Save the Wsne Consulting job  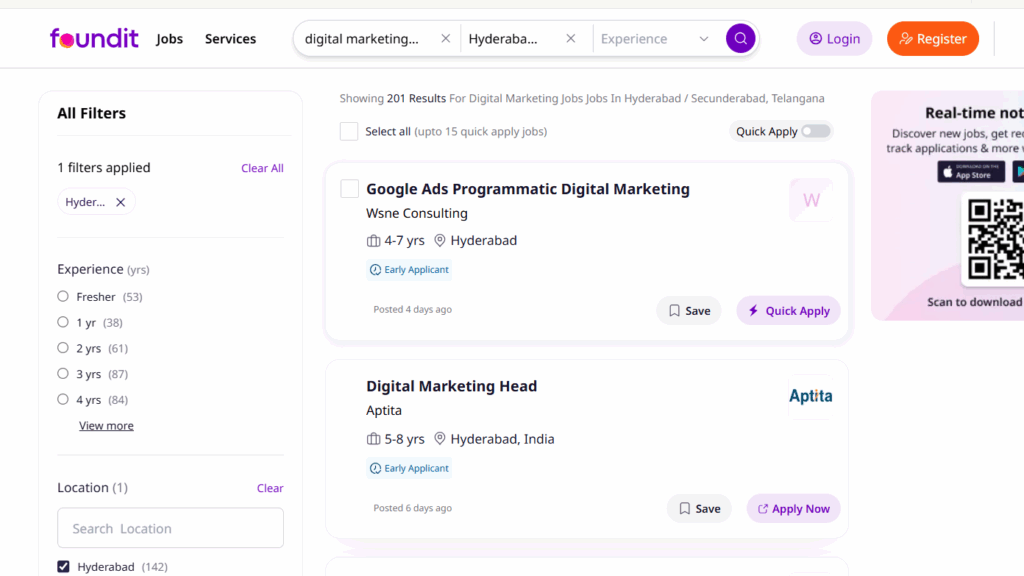pyautogui.click(x=689, y=311)
